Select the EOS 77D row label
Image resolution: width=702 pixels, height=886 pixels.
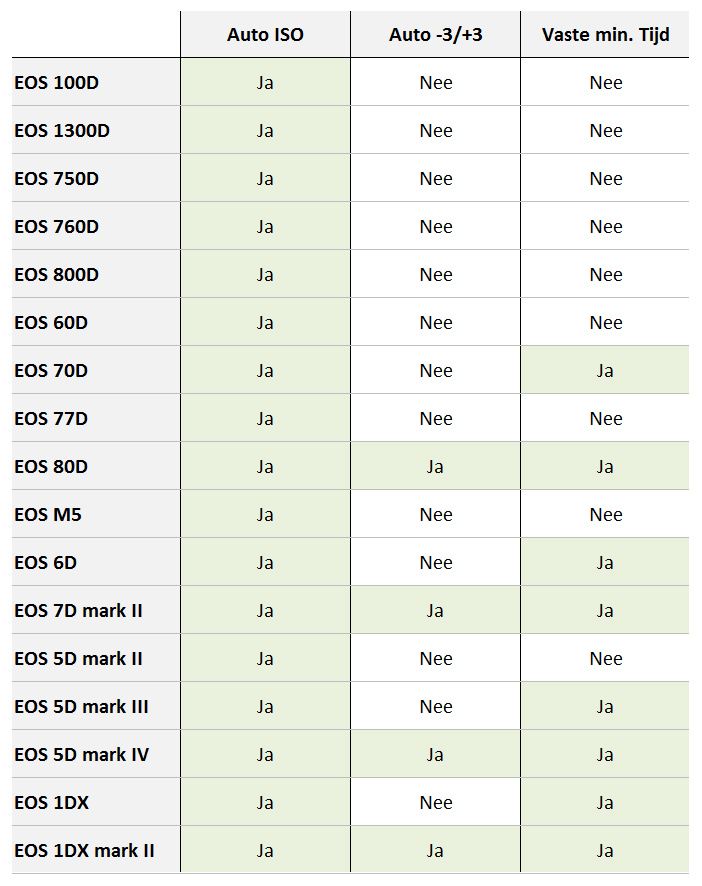[52, 419]
